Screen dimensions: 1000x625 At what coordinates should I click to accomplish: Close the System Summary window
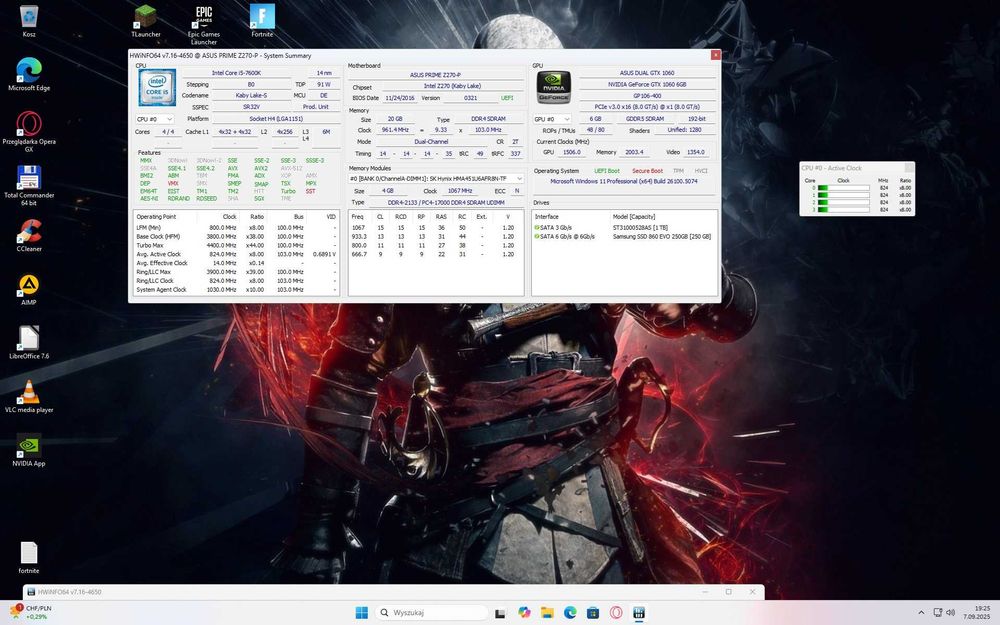pos(716,55)
